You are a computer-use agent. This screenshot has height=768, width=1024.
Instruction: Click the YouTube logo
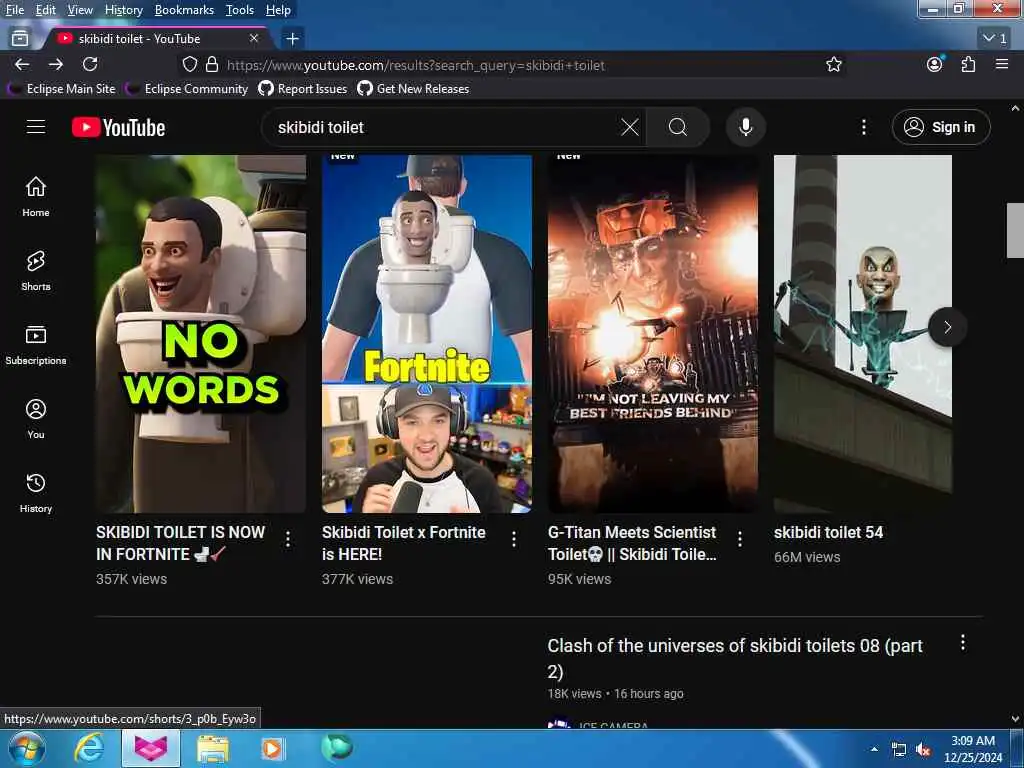click(118, 127)
